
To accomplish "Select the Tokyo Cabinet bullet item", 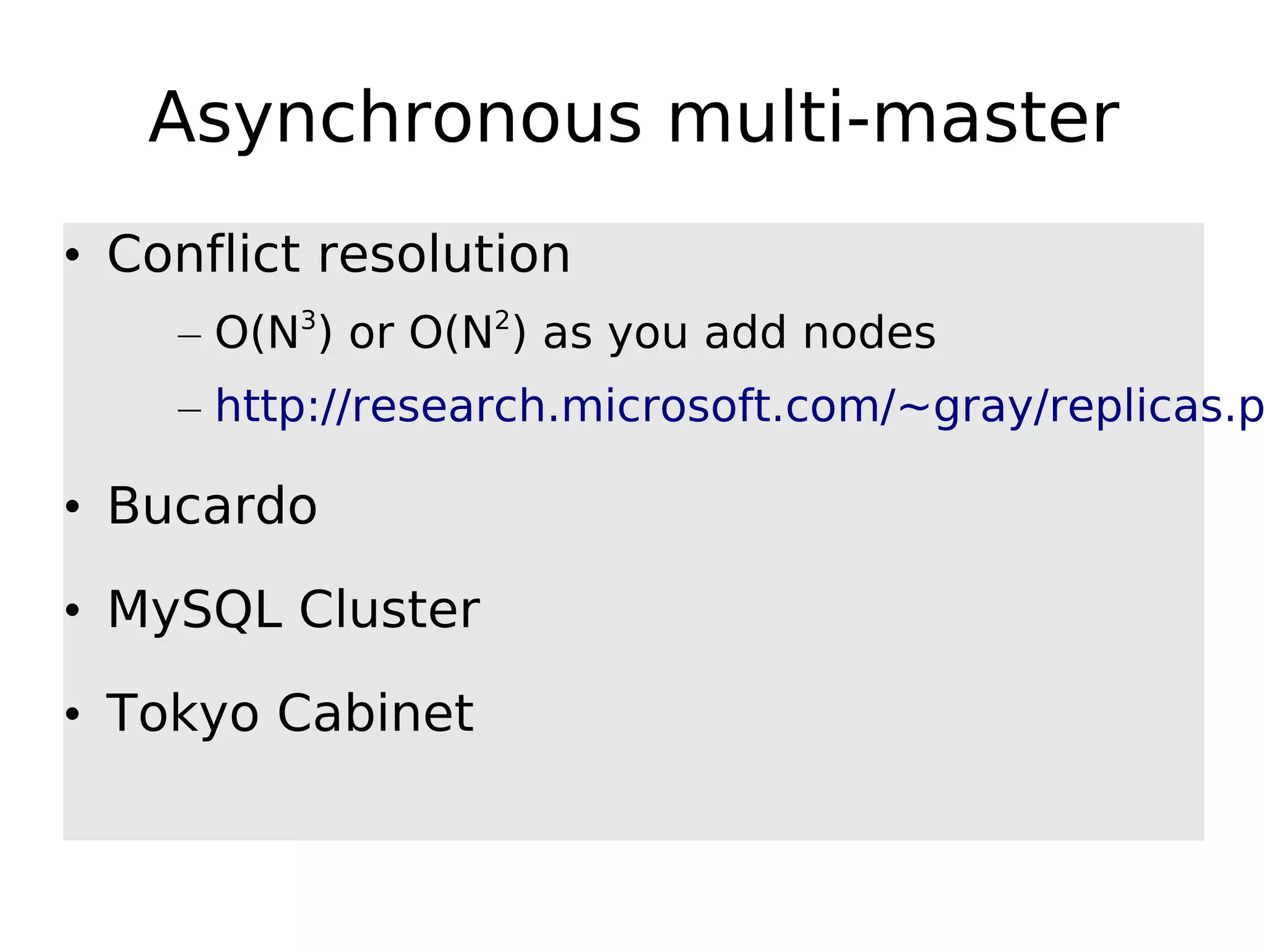I will click(290, 713).
